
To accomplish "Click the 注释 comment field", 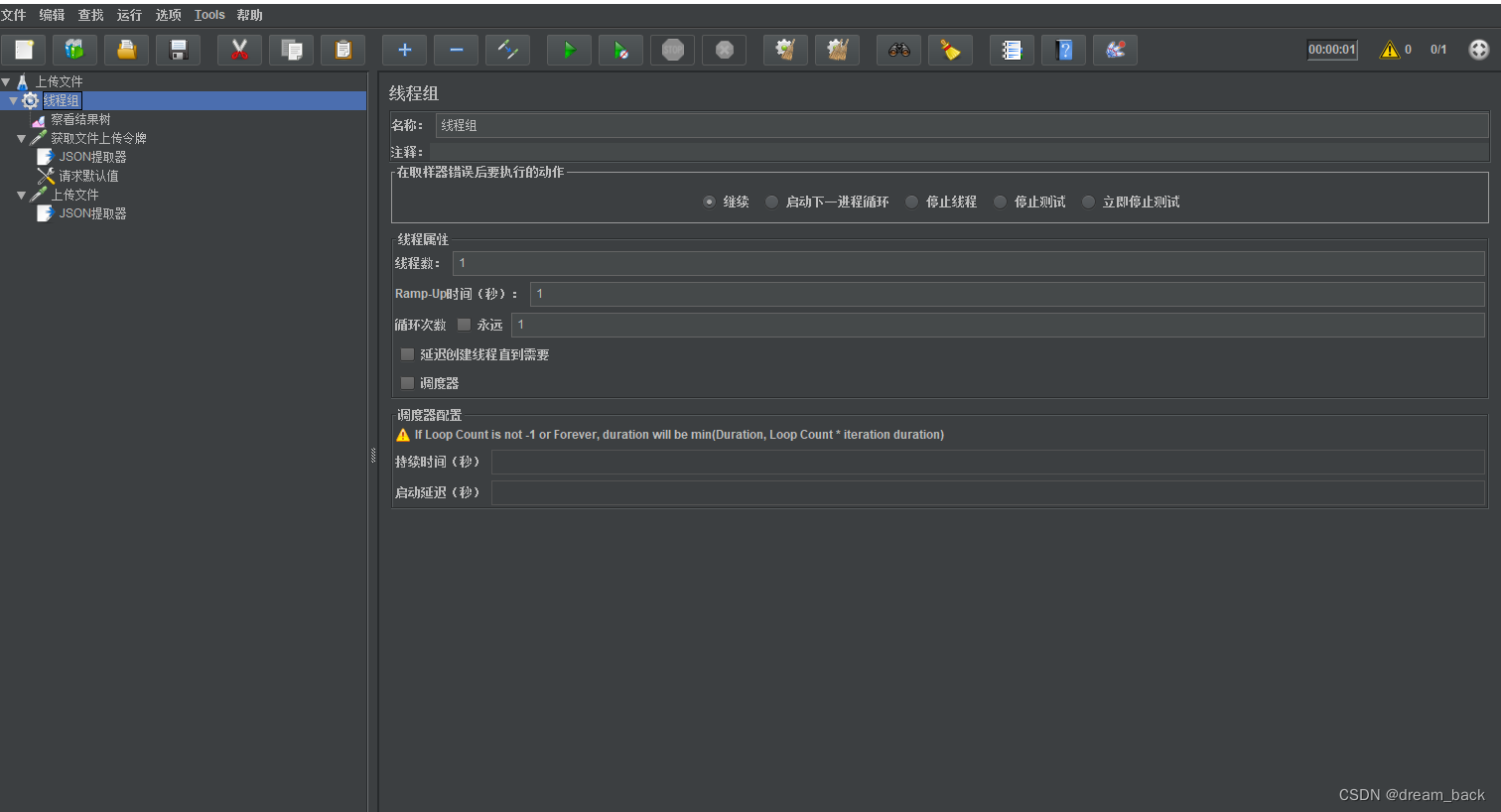I will point(958,152).
